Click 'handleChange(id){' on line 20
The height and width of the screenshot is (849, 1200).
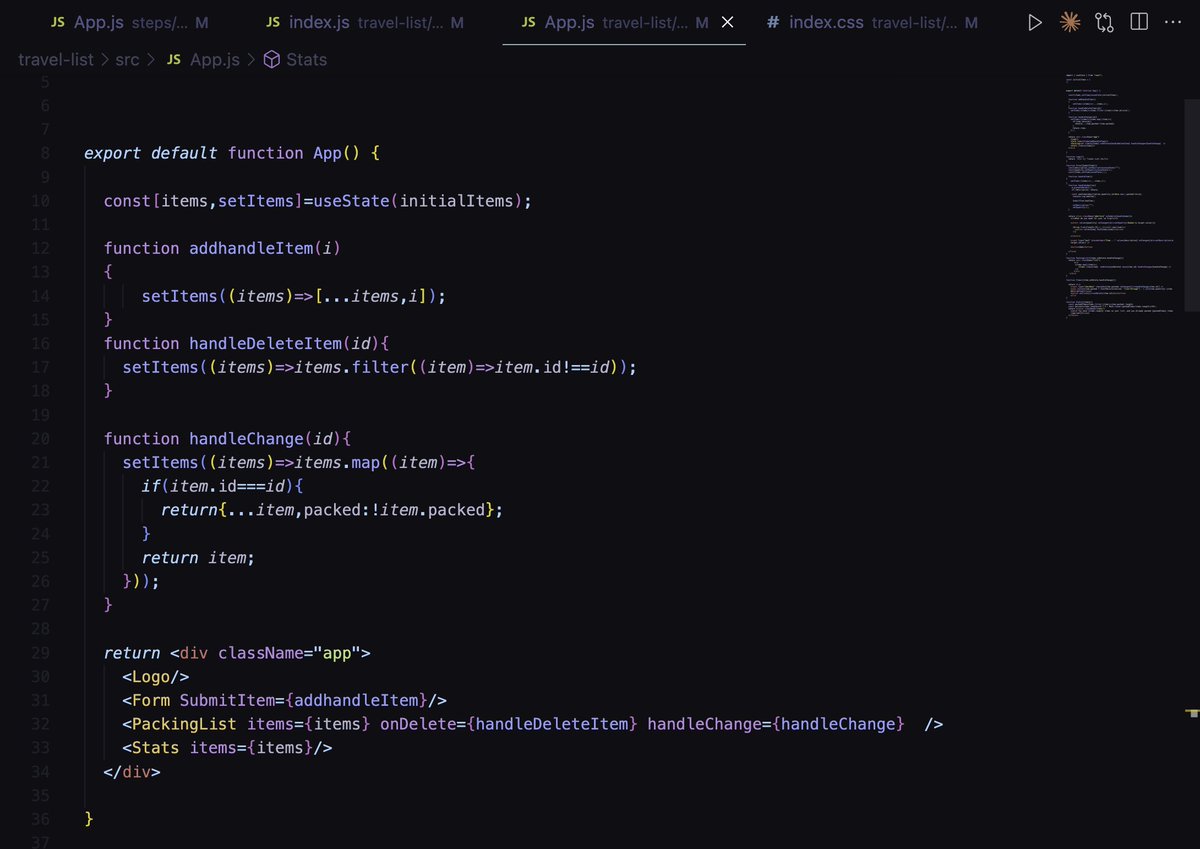click(x=270, y=439)
